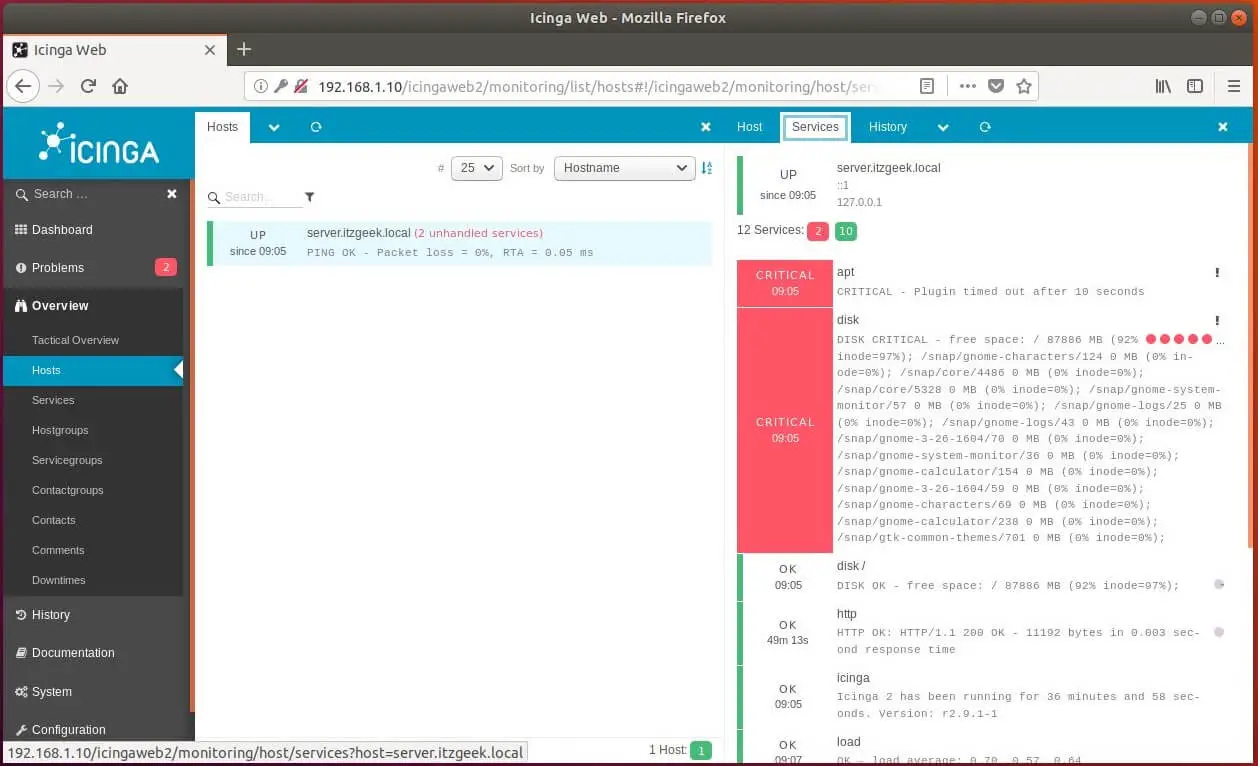Open server.itzgeek.local in host list
Viewport: 1258px width, 766px height.
click(x=359, y=233)
